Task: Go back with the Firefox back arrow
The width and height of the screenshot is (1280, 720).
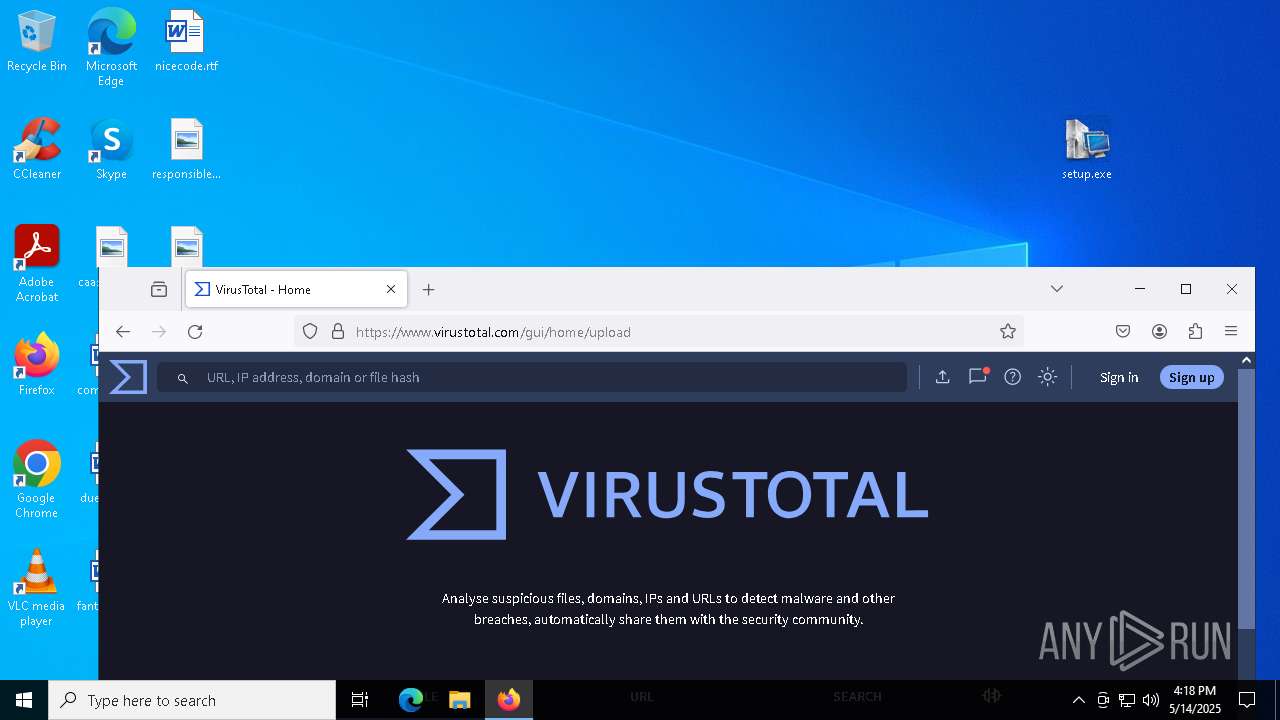Action: tap(123, 332)
